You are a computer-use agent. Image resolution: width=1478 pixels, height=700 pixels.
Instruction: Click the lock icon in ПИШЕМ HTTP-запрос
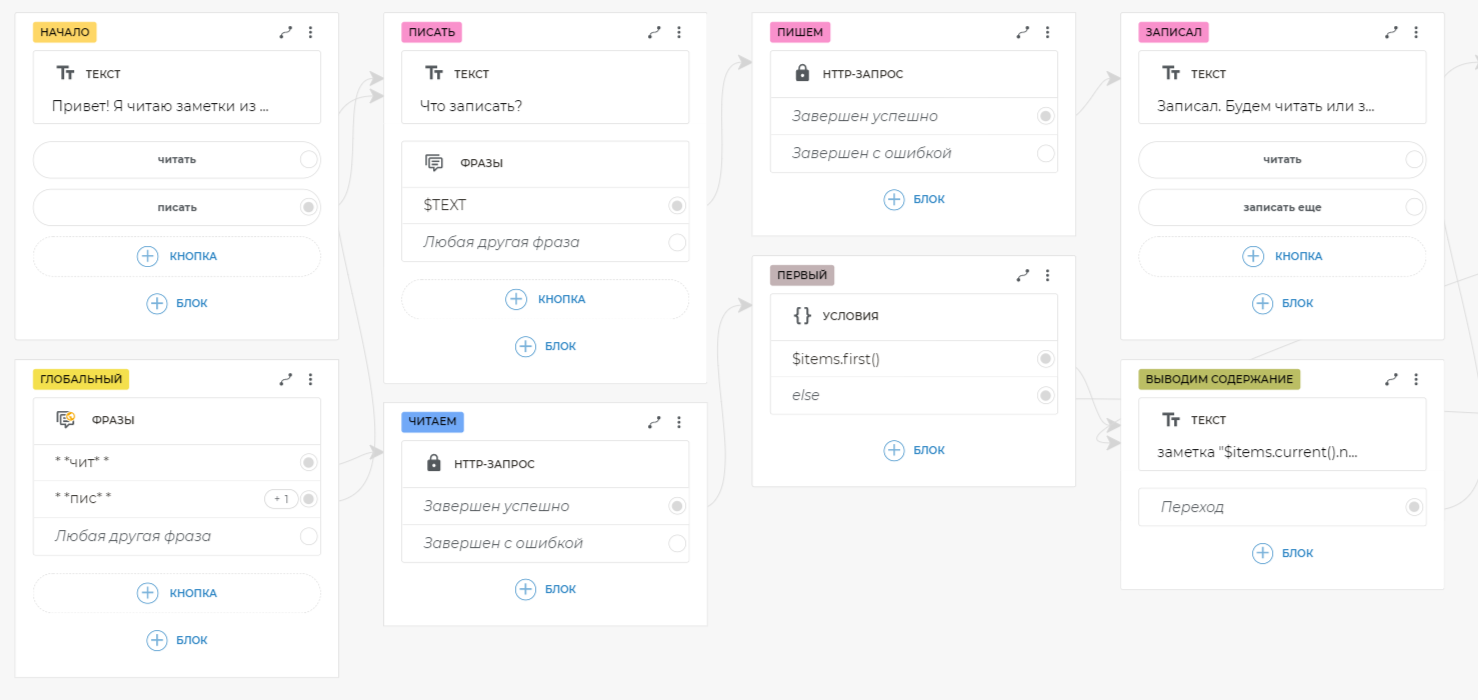801,73
